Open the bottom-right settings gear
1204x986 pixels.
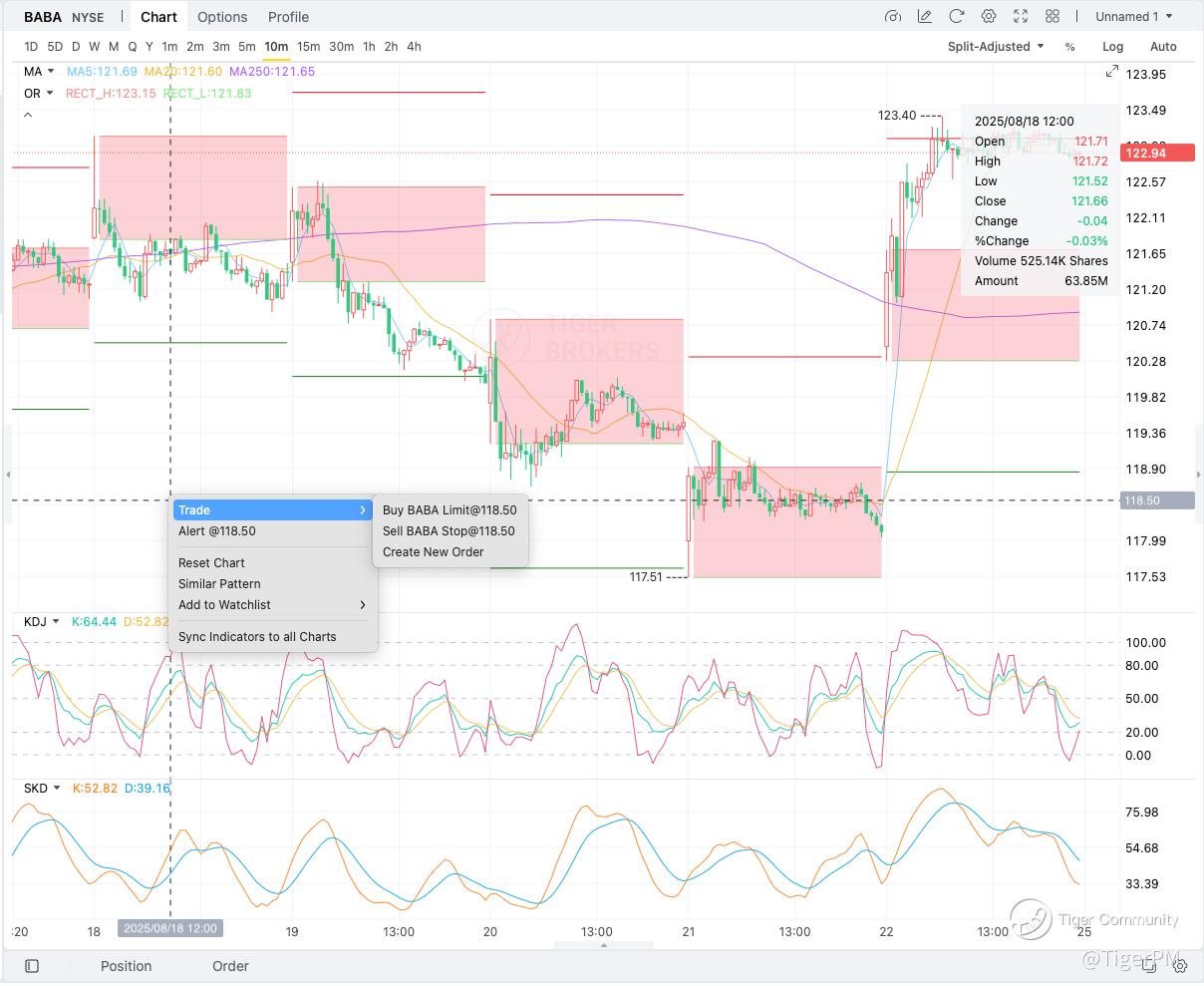[x=1180, y=966]
